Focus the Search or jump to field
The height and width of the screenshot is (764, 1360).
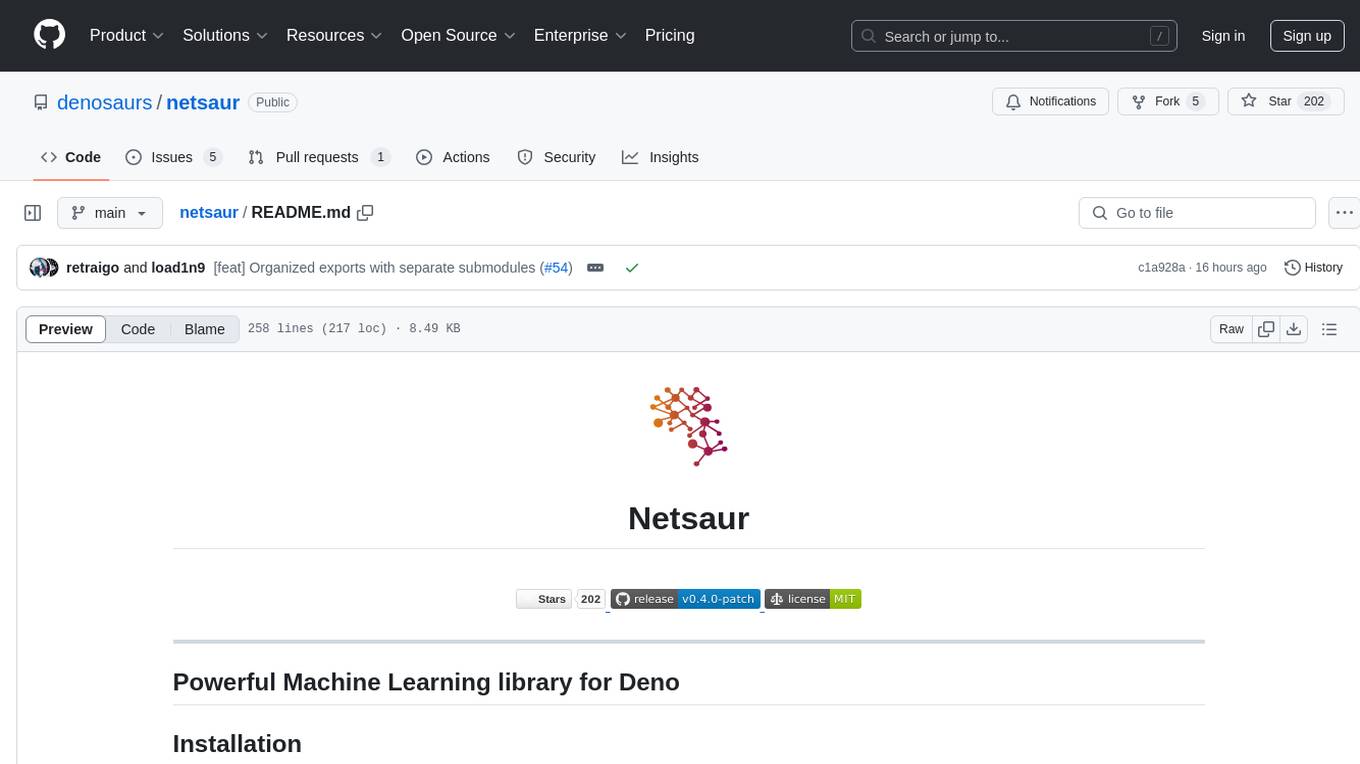(1014, 36)
